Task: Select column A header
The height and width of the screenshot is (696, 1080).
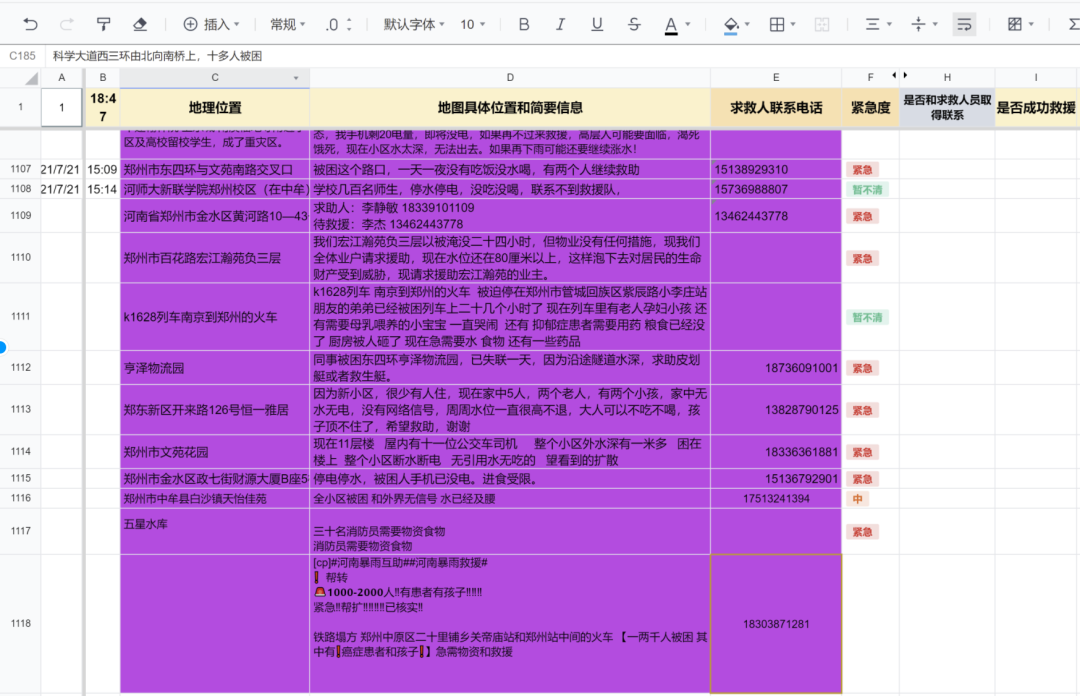Action: point(61,78)
